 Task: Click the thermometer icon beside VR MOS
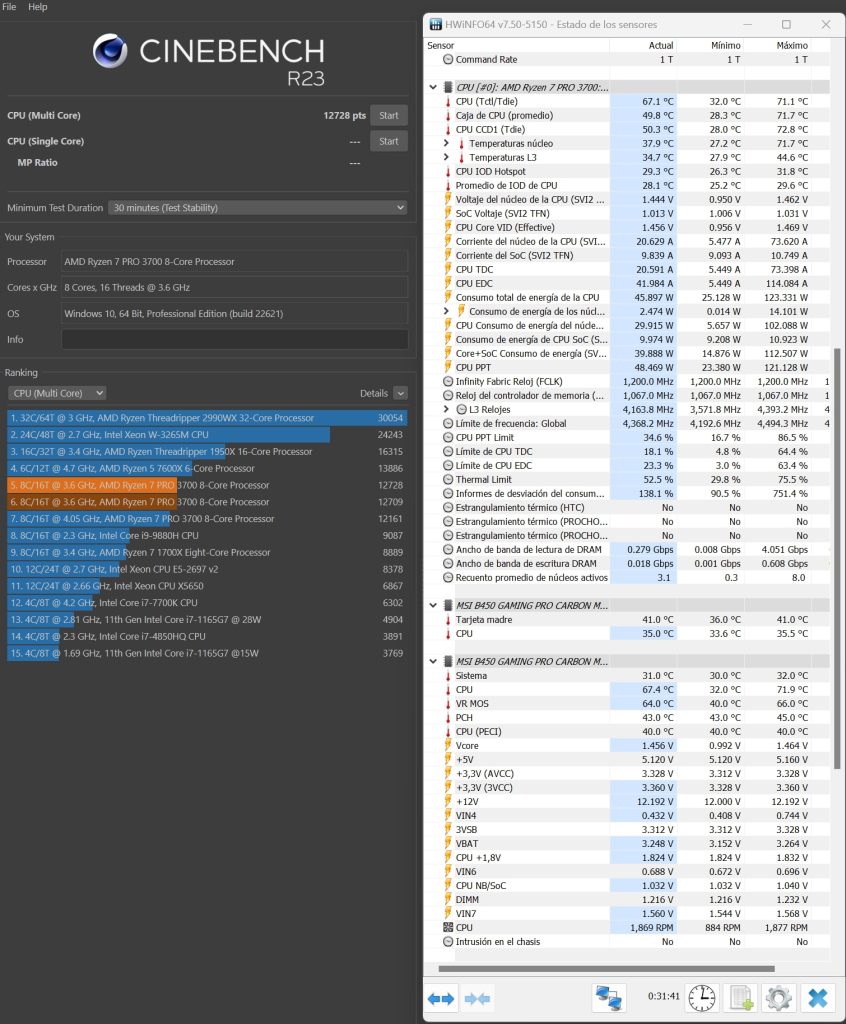(x=448, y=704)
